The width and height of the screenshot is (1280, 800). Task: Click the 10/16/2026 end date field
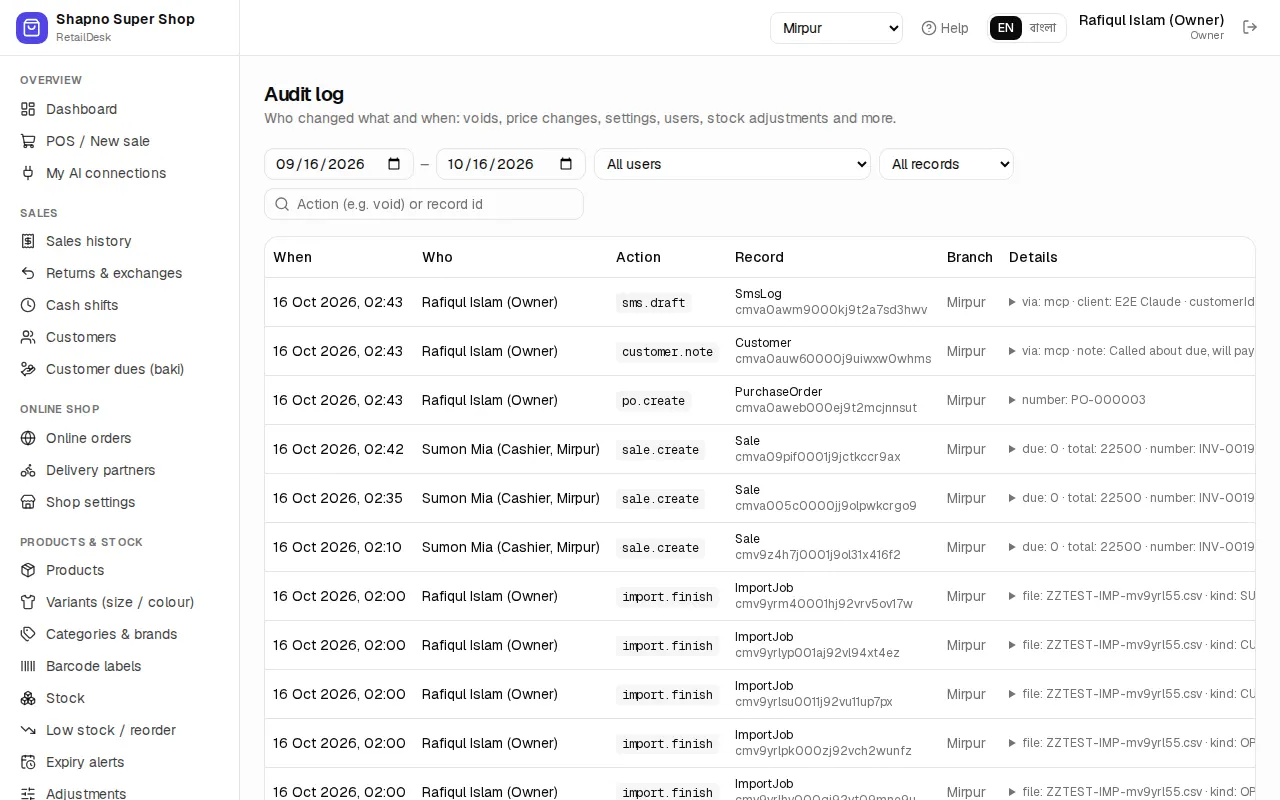point(511,164)
